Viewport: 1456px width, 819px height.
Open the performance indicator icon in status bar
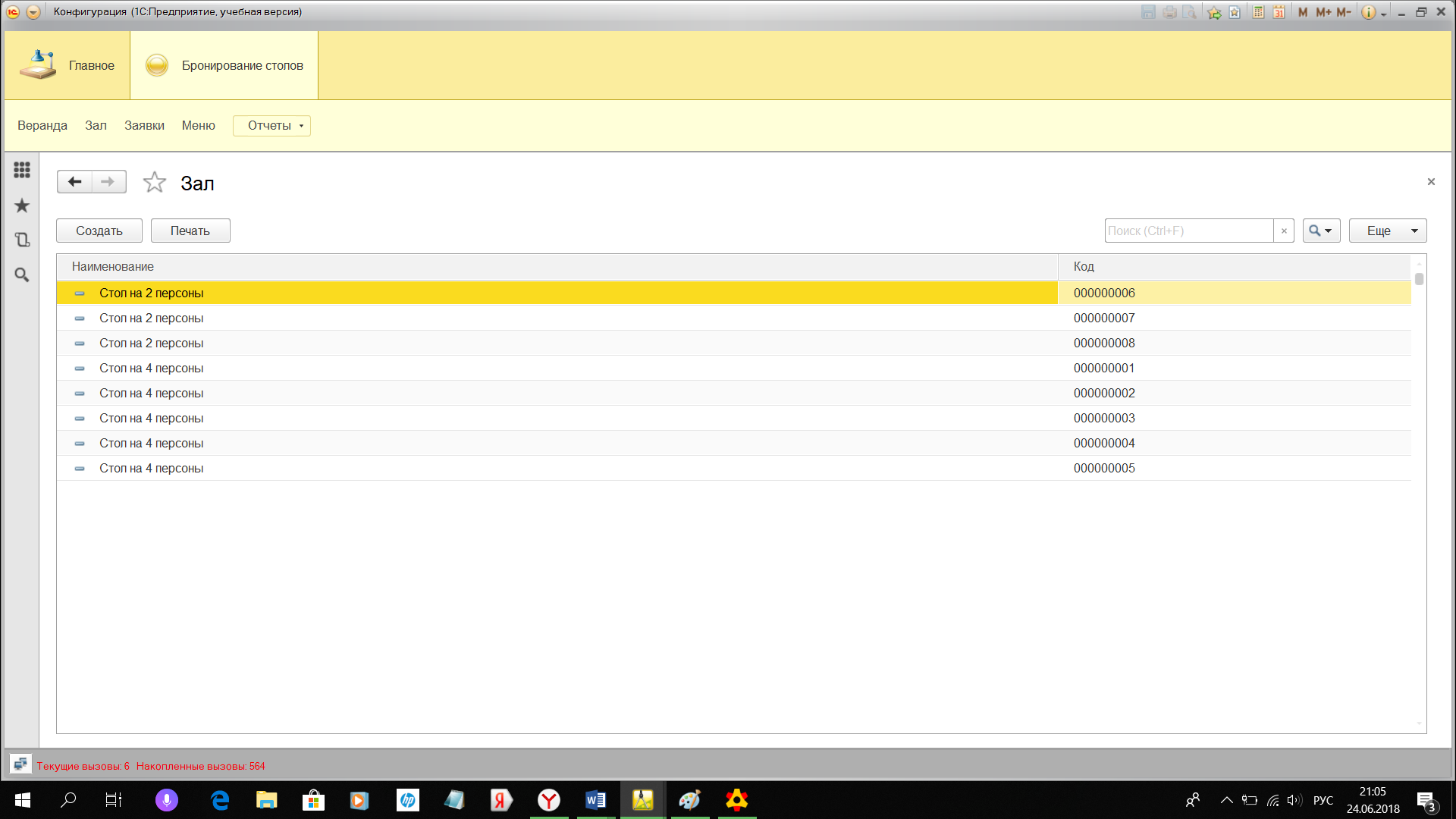click(x=20, y=764)
